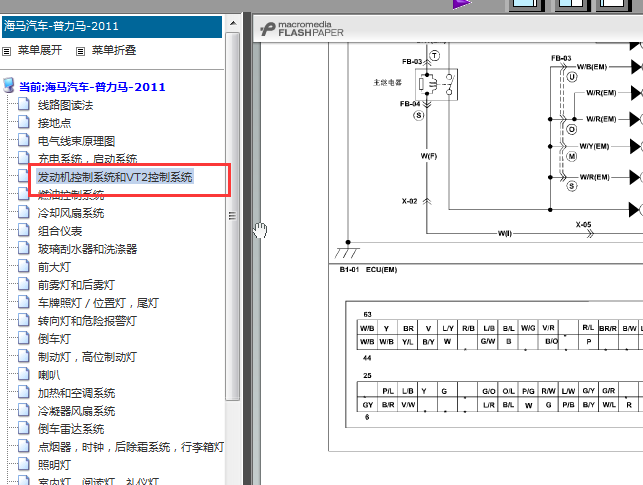
Task: Open 线路图读法 in the tree
Action: click(65, 105)
